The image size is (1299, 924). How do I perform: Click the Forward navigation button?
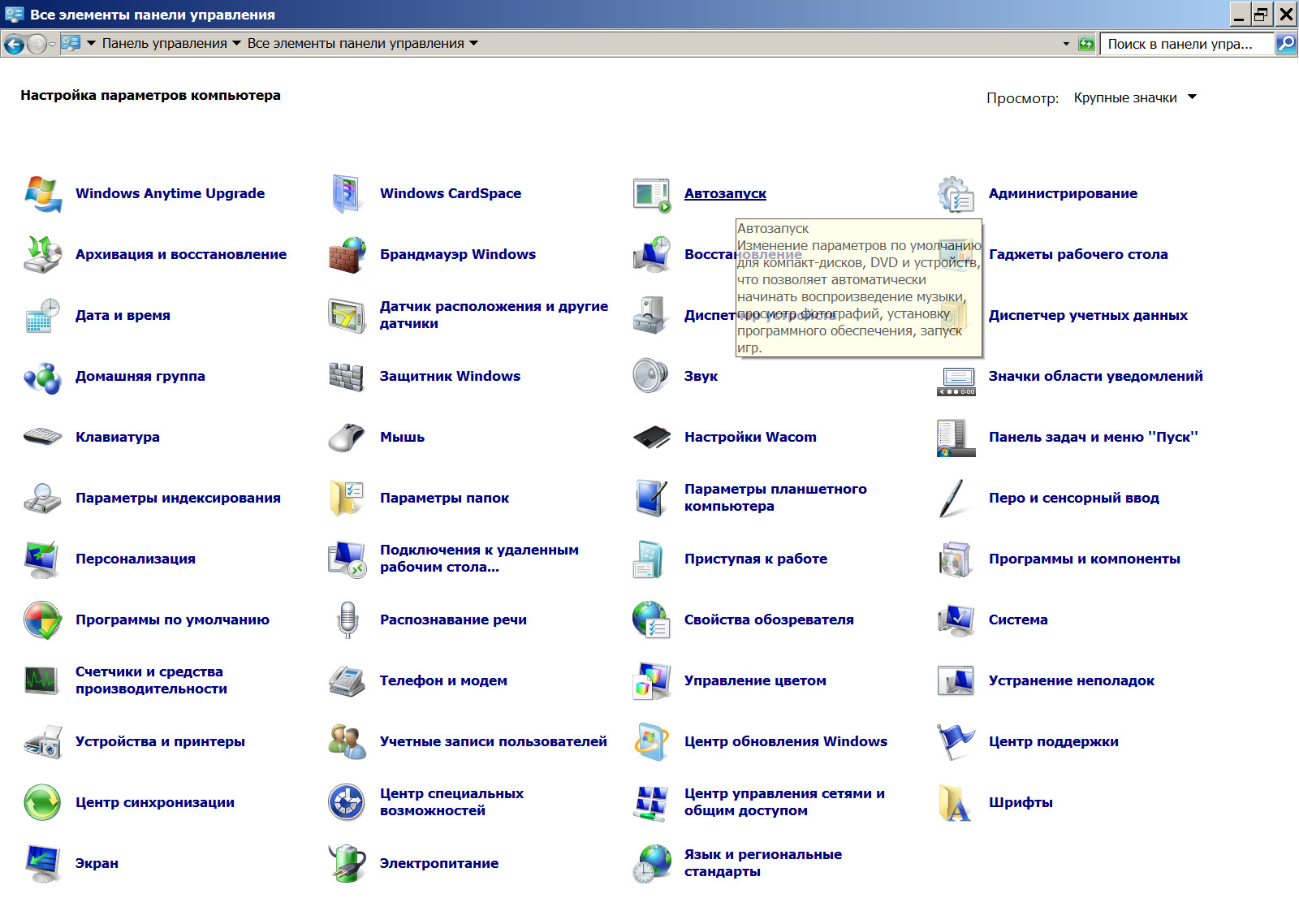coord(37,44)
